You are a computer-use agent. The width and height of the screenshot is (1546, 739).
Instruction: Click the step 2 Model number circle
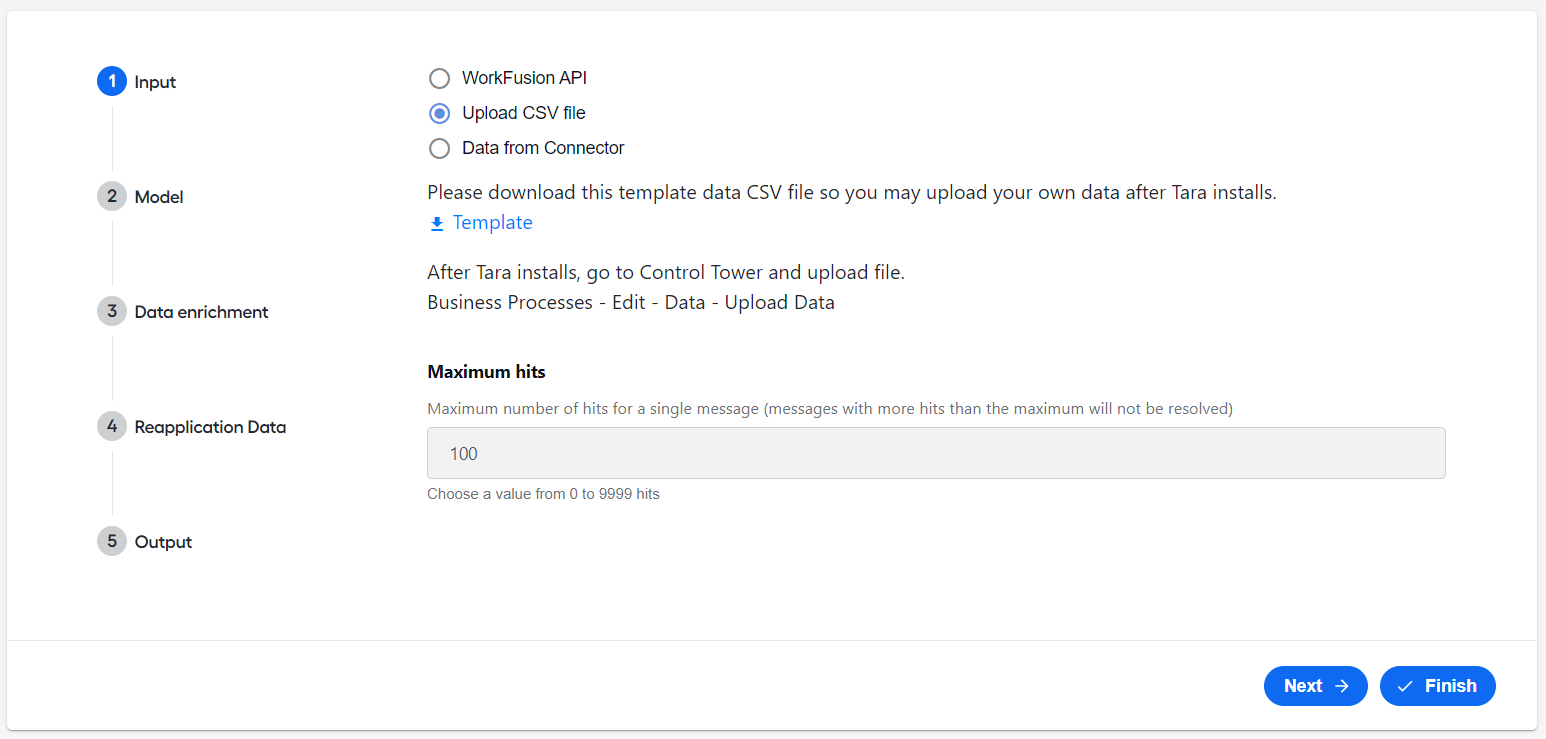pyautogui.click(x=112, y=196)
